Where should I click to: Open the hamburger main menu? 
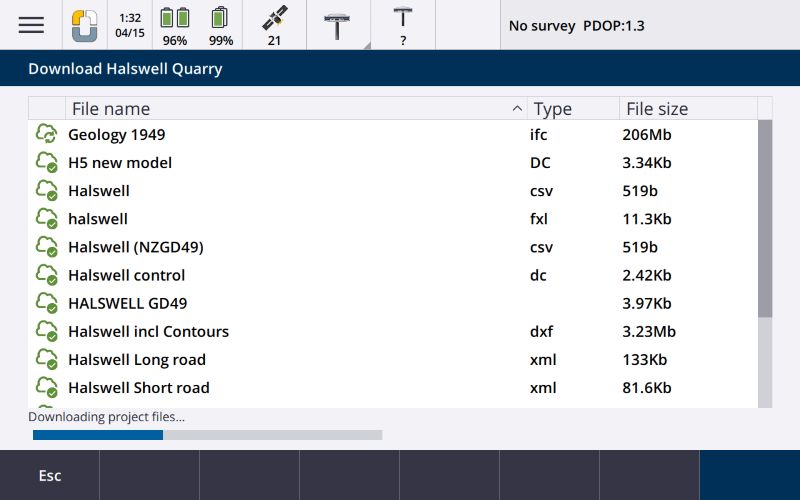31,25
